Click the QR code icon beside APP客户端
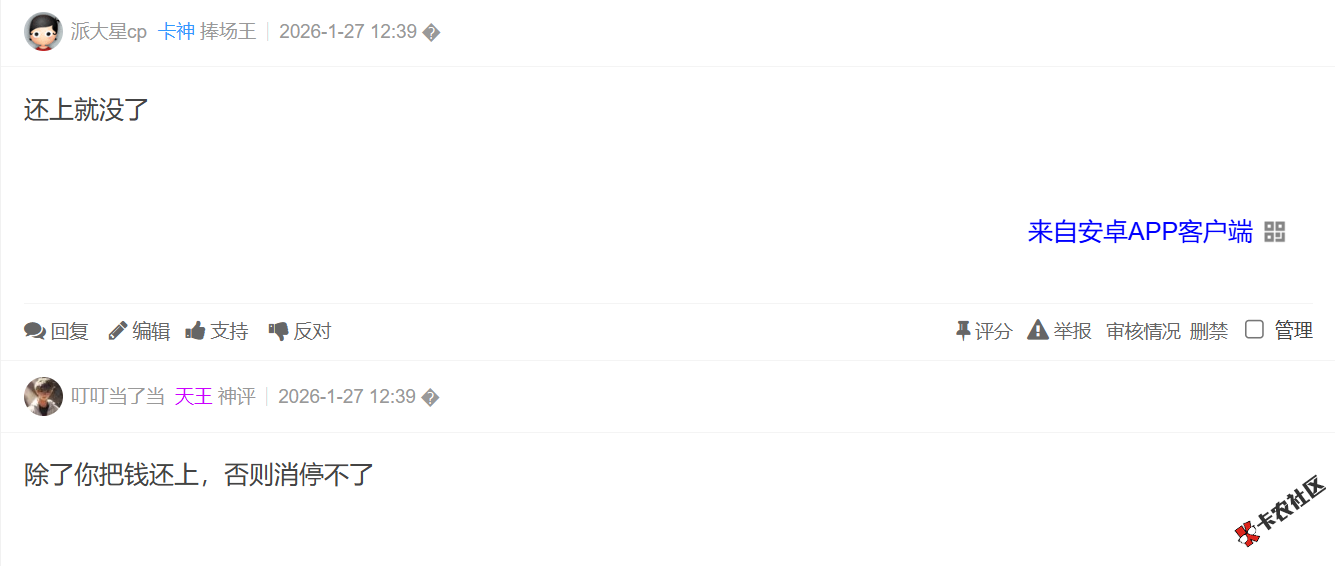The width and height of the screenshot is (1335, 566). pyautogui.click(x=1274, y=232)
